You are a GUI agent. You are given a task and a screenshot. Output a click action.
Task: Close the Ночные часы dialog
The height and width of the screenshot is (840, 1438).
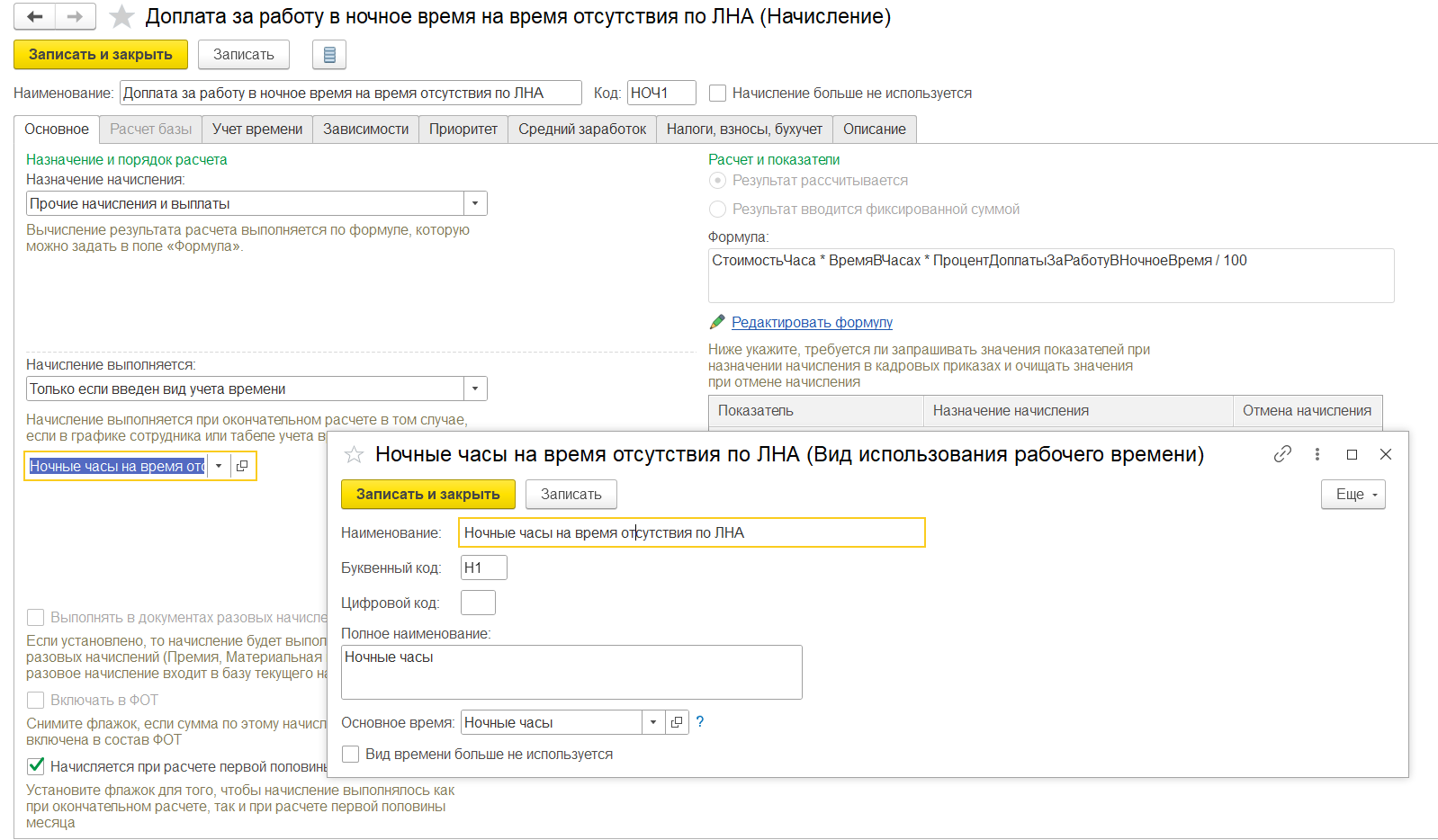click(1386, 454)
